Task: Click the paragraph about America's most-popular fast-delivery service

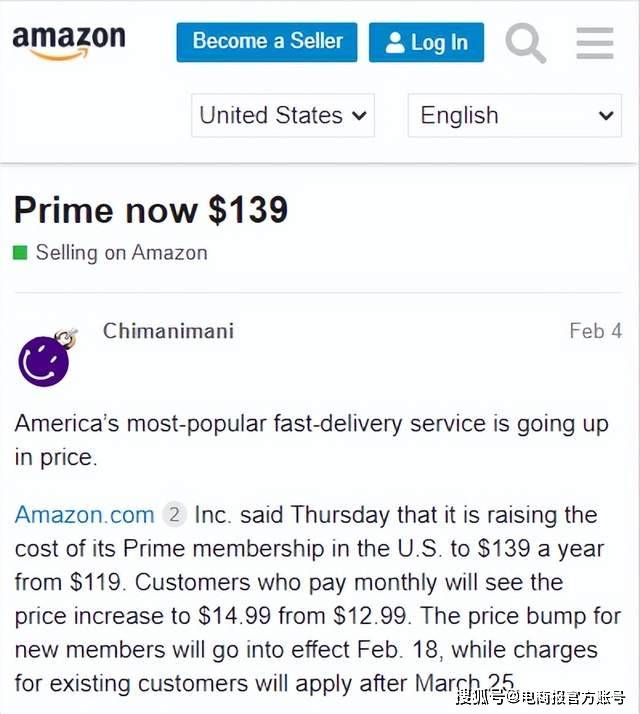Action: (311, 440)
